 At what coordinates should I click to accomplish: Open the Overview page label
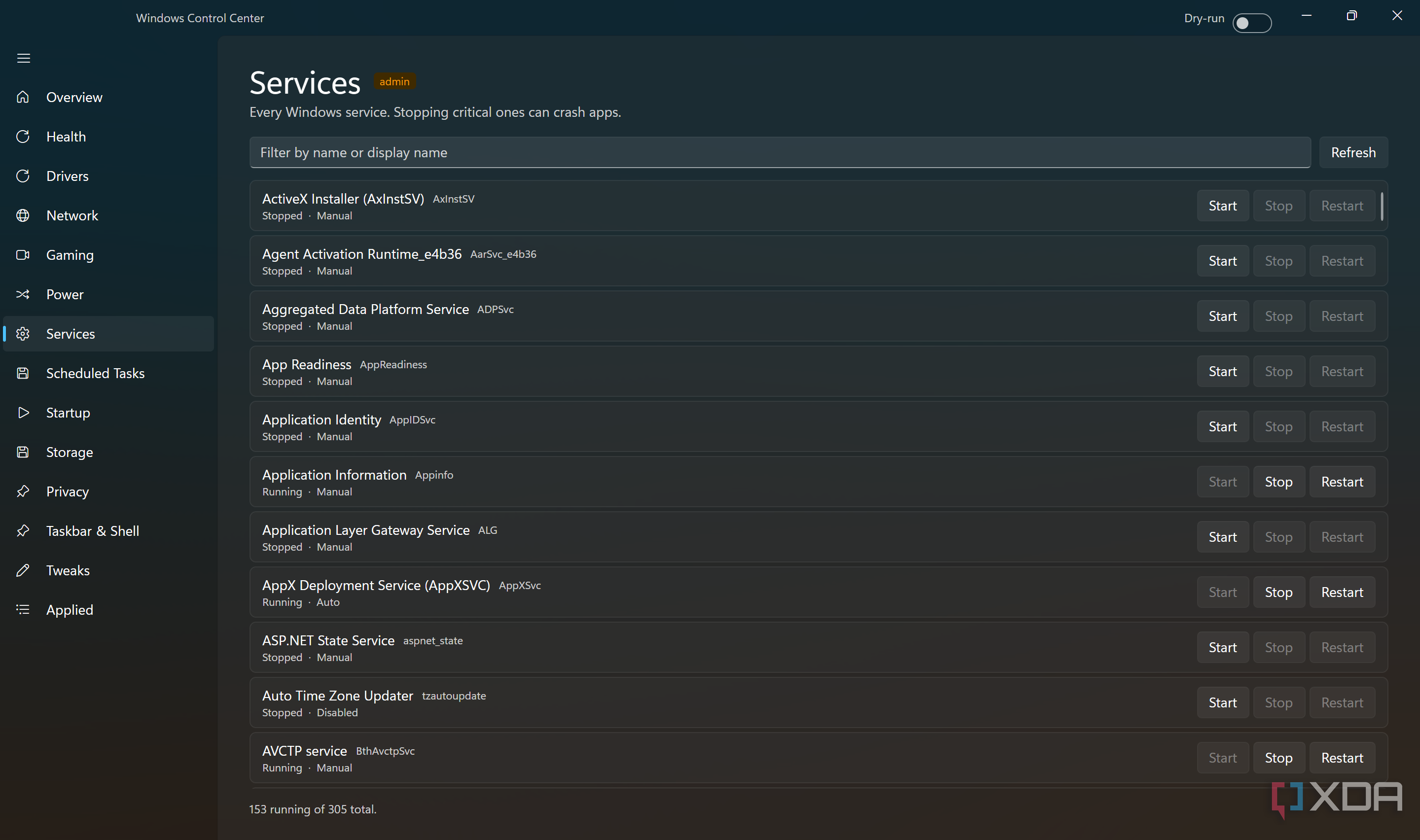coord(74,97)
